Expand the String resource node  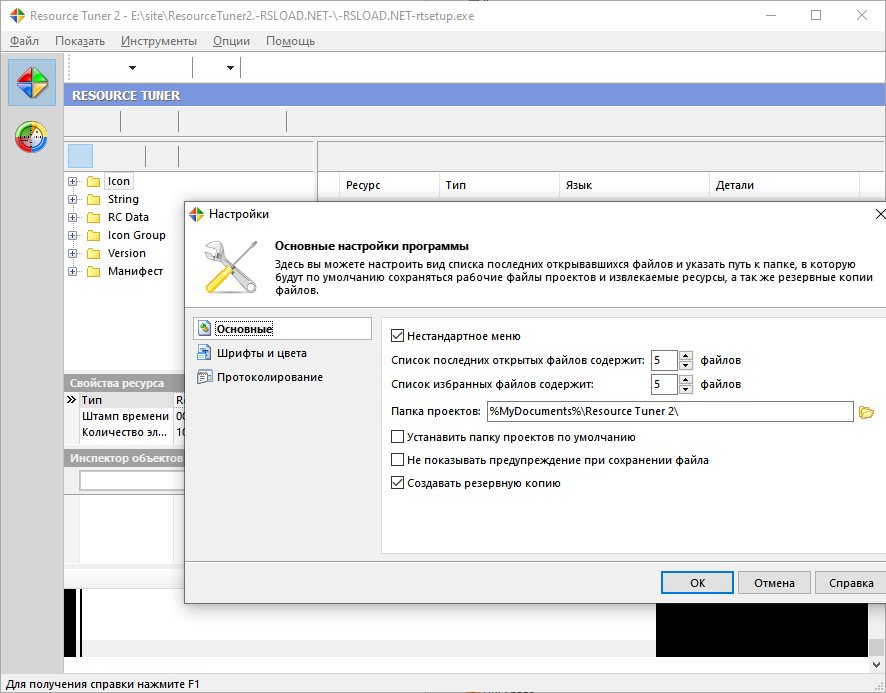pos(73,200)
